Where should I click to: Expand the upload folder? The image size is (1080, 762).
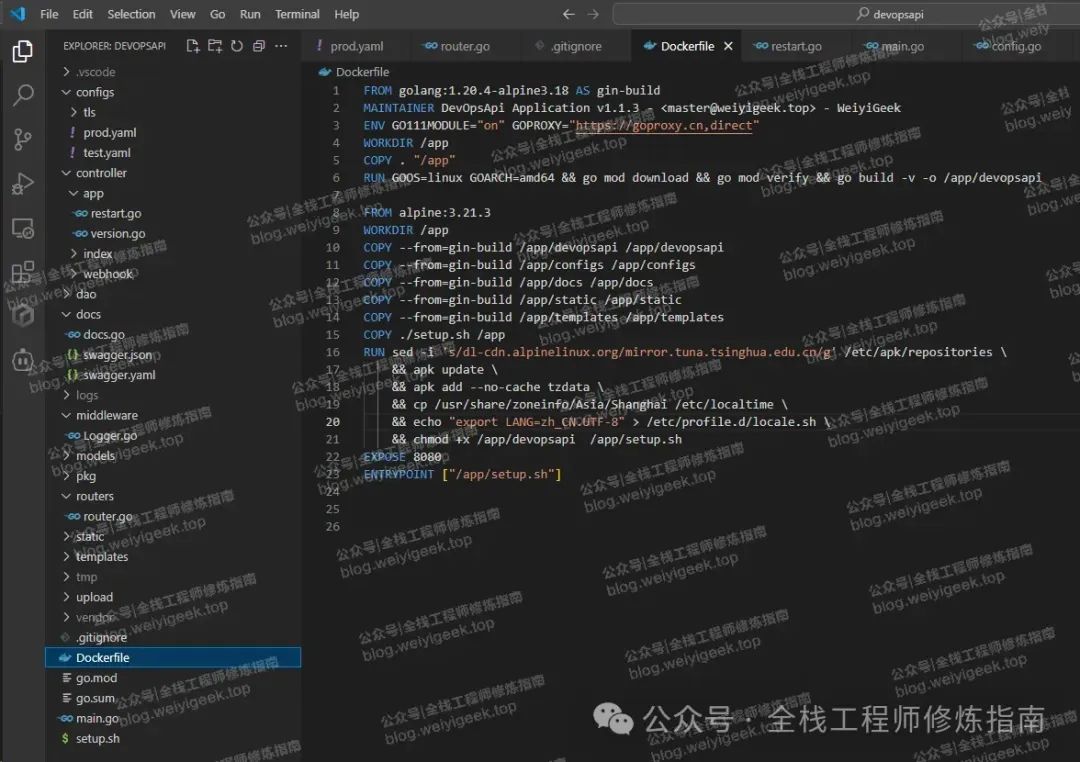[173, 597]
